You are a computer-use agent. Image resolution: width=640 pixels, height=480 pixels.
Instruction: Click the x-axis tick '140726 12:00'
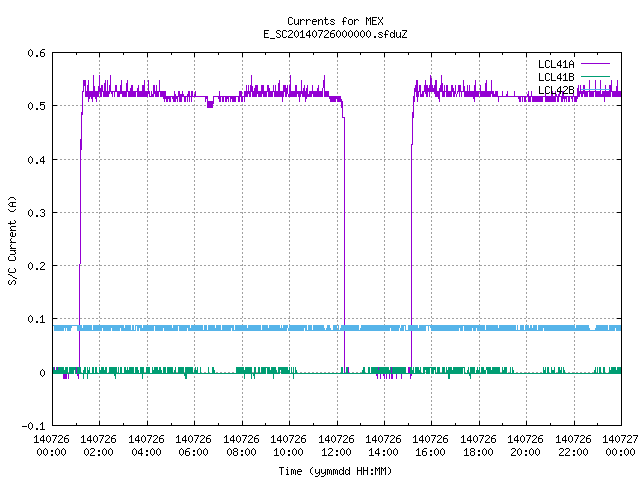(336, 446)
